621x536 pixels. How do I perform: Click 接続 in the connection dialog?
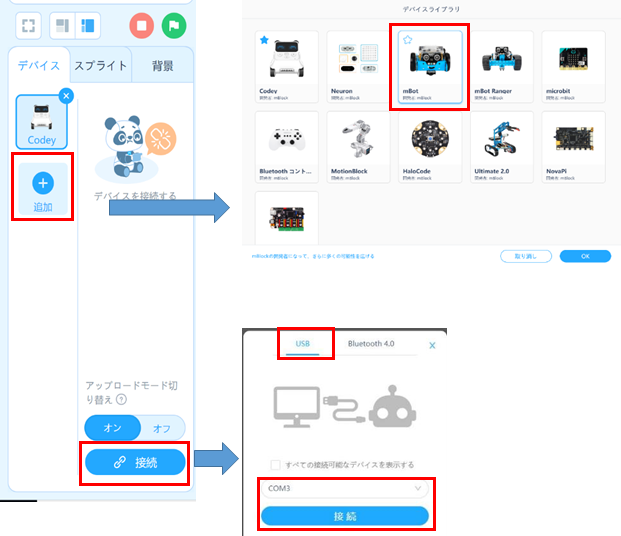[345, 516]
